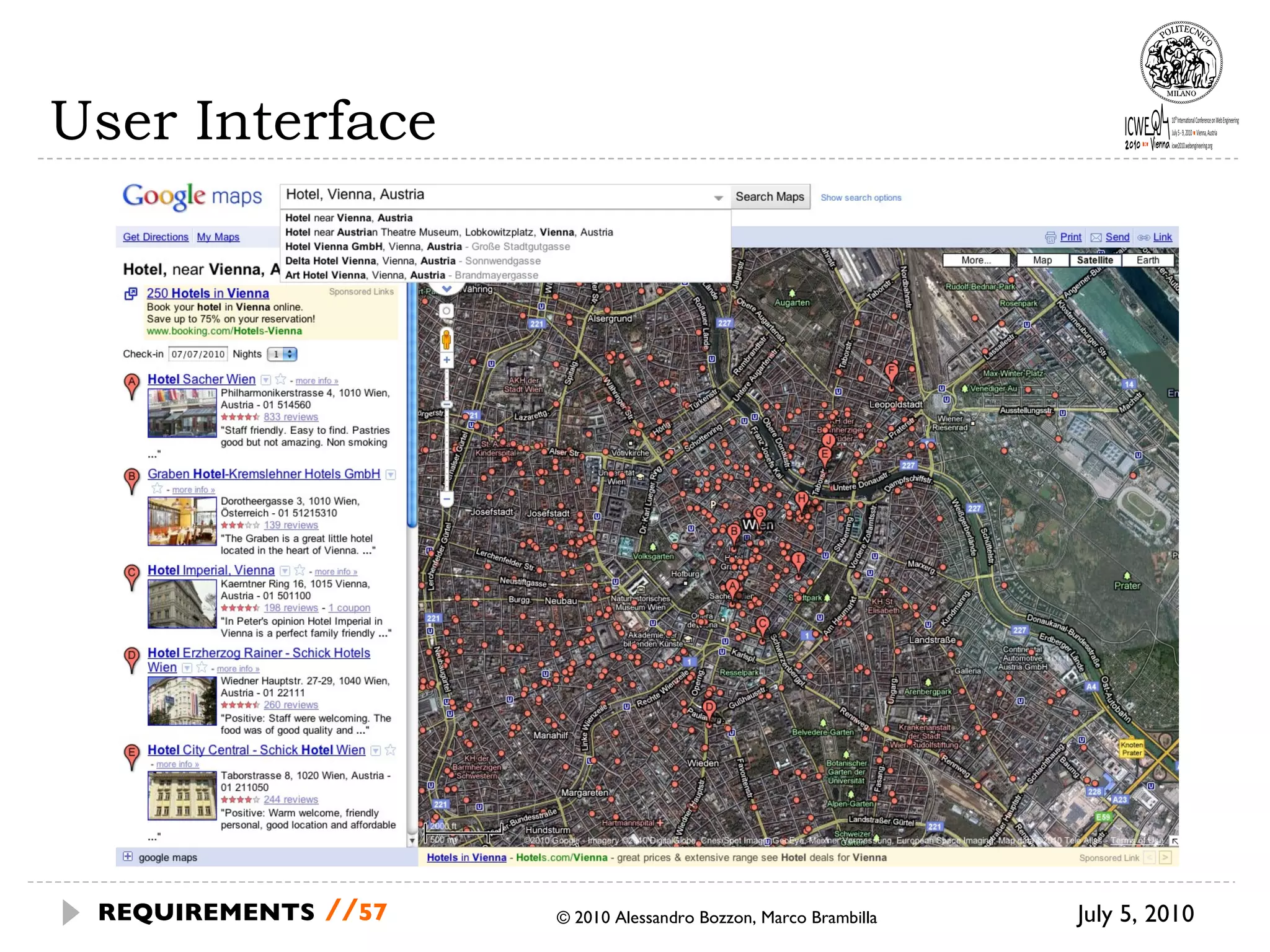The image size is (1270, 952).
Task: Click the Link chain icon
Action: tap(1143, 237)
